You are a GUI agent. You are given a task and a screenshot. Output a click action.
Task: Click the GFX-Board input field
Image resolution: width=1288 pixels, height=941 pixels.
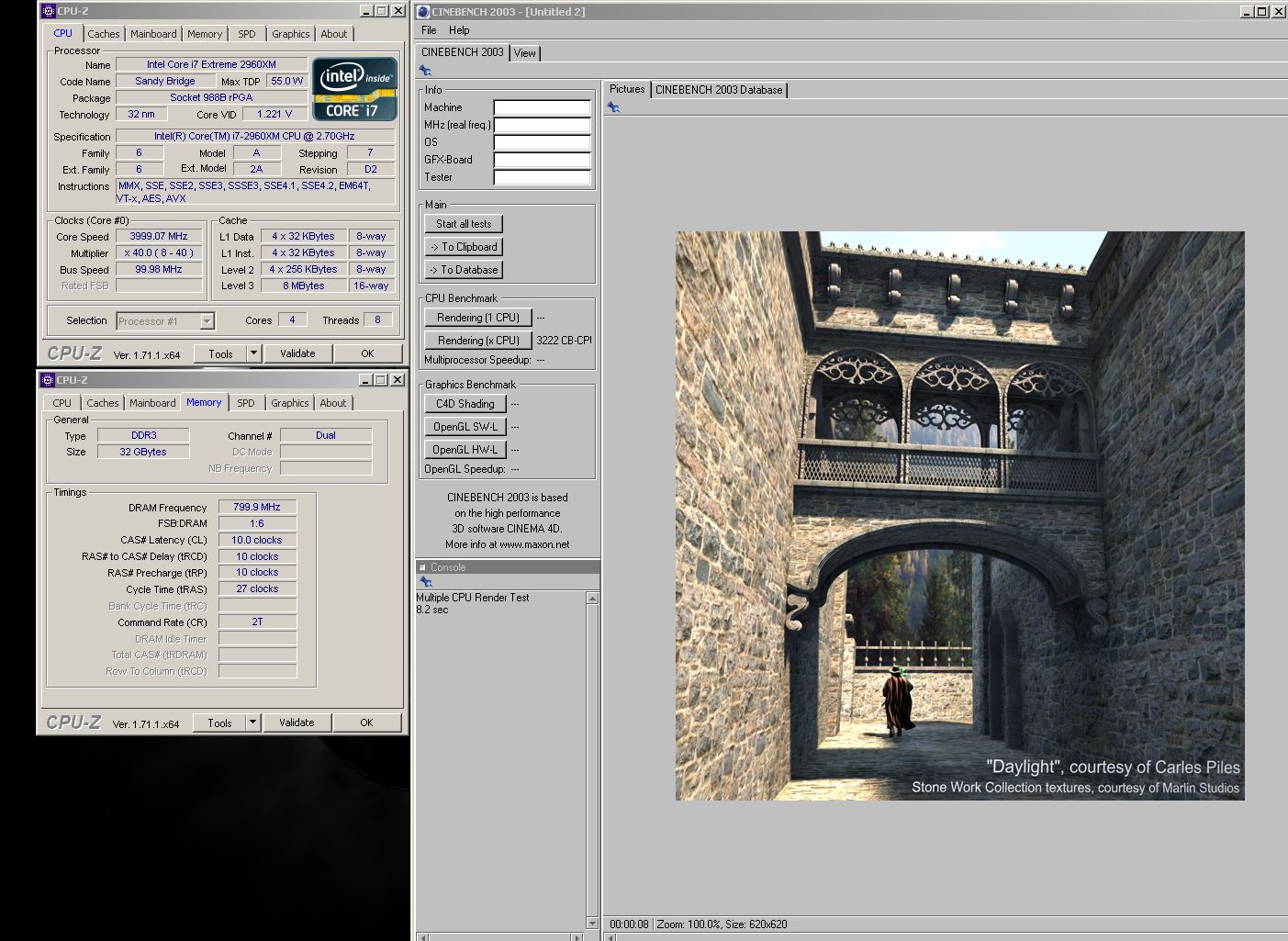tap(542, 160)
